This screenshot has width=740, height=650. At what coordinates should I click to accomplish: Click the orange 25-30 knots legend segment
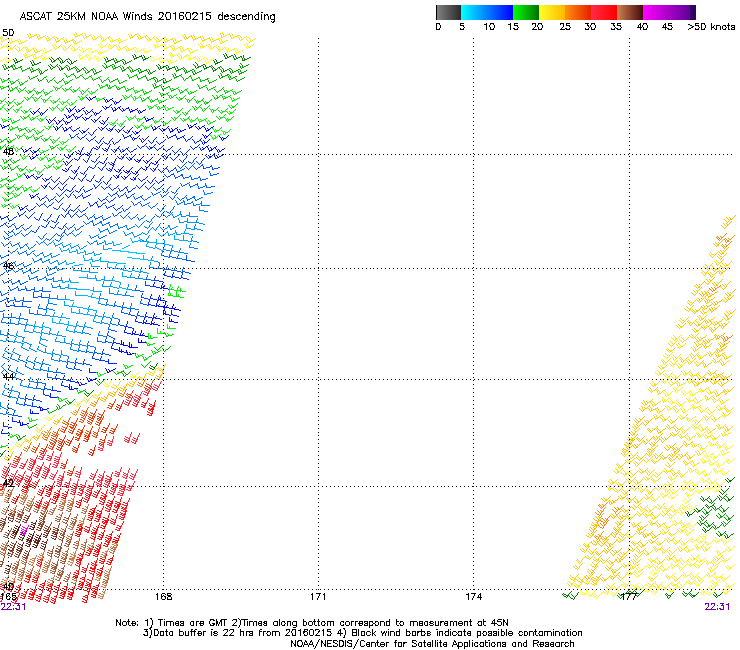[578, 12]
